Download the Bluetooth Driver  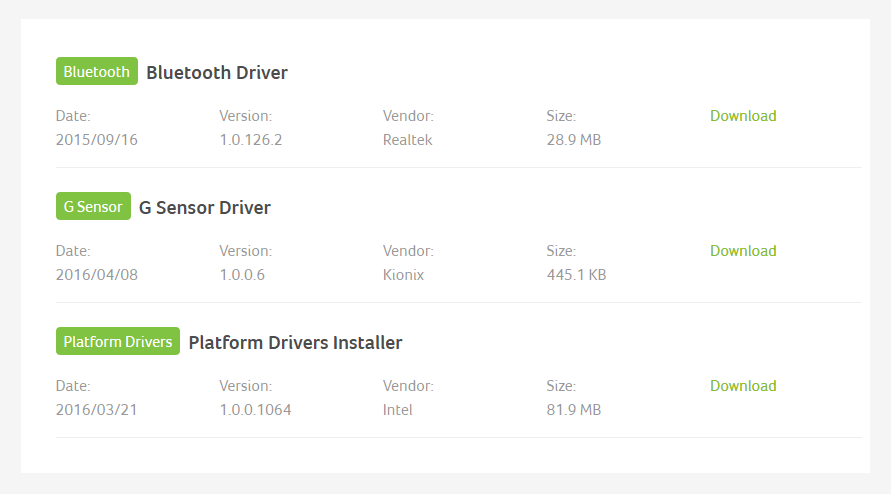743,116
